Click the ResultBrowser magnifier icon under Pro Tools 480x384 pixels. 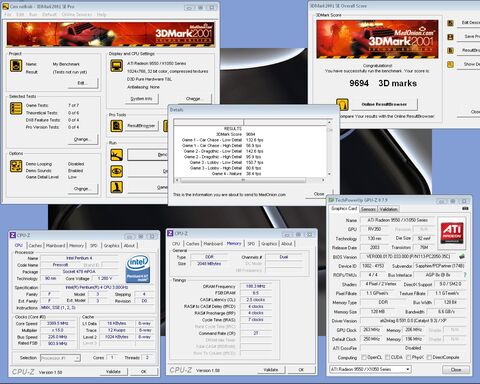point(116,126)
